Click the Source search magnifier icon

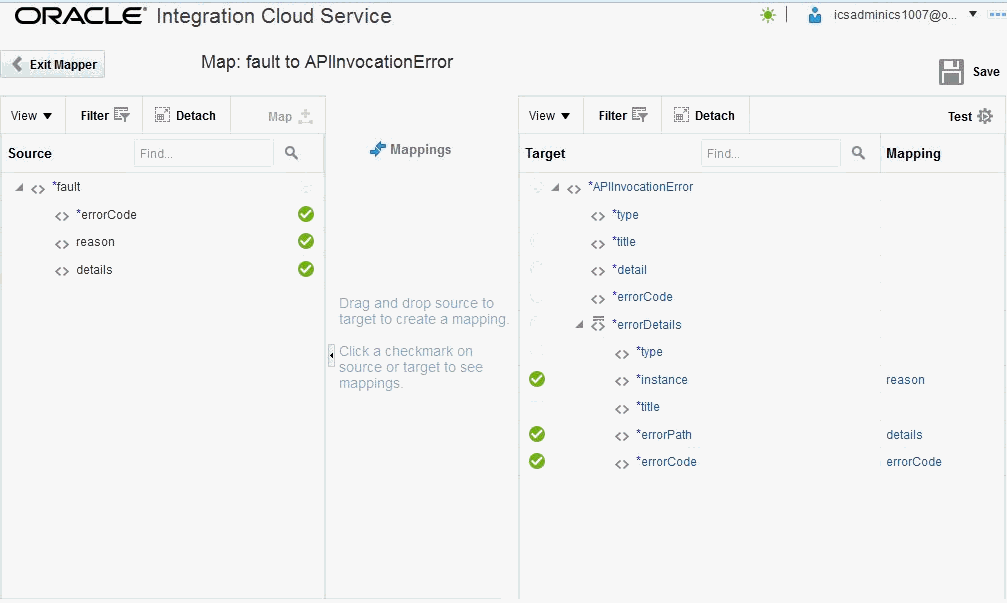[291, 153]
